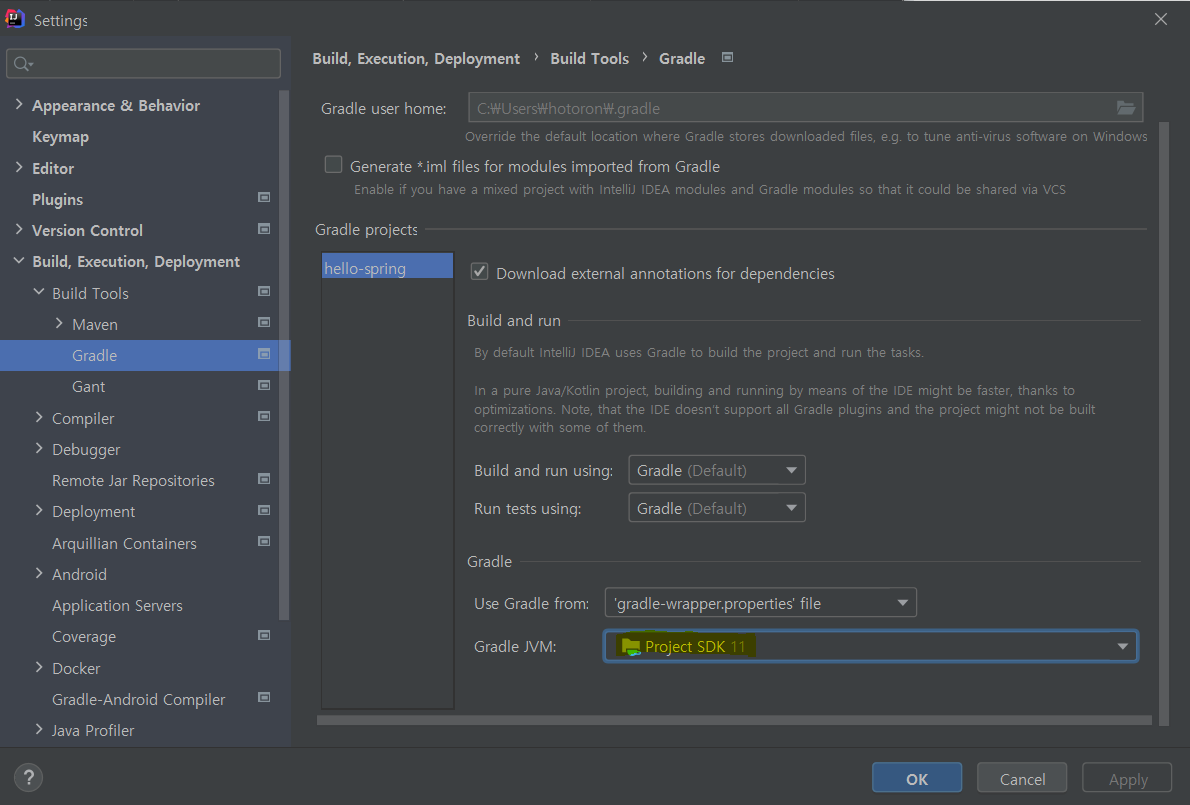Expand the Java Profiler node
Image resolution: width=1190 pixels, height=805 pixels.
[39, 729]
